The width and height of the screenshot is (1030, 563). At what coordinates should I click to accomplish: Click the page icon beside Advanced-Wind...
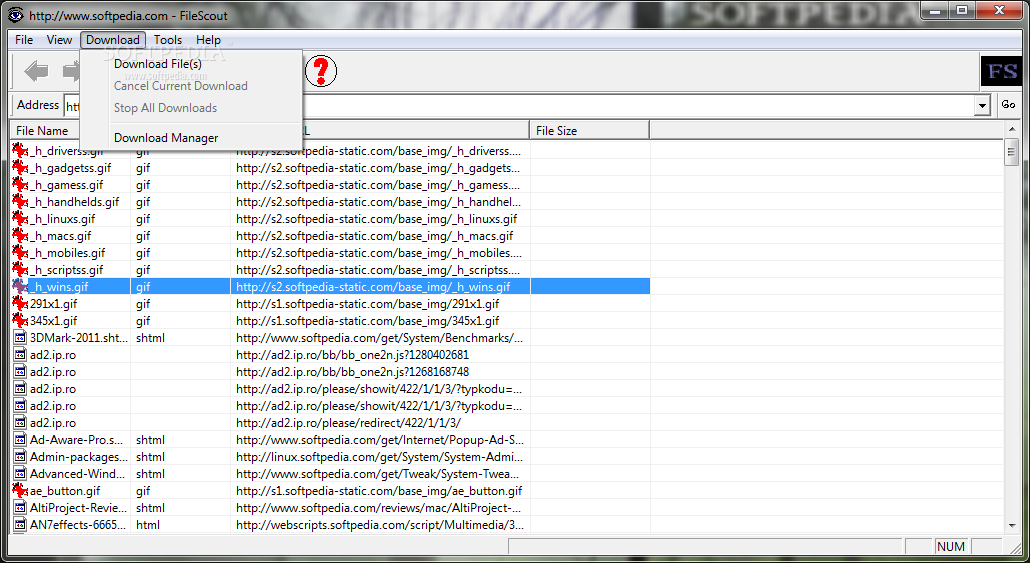pos(20,474)
